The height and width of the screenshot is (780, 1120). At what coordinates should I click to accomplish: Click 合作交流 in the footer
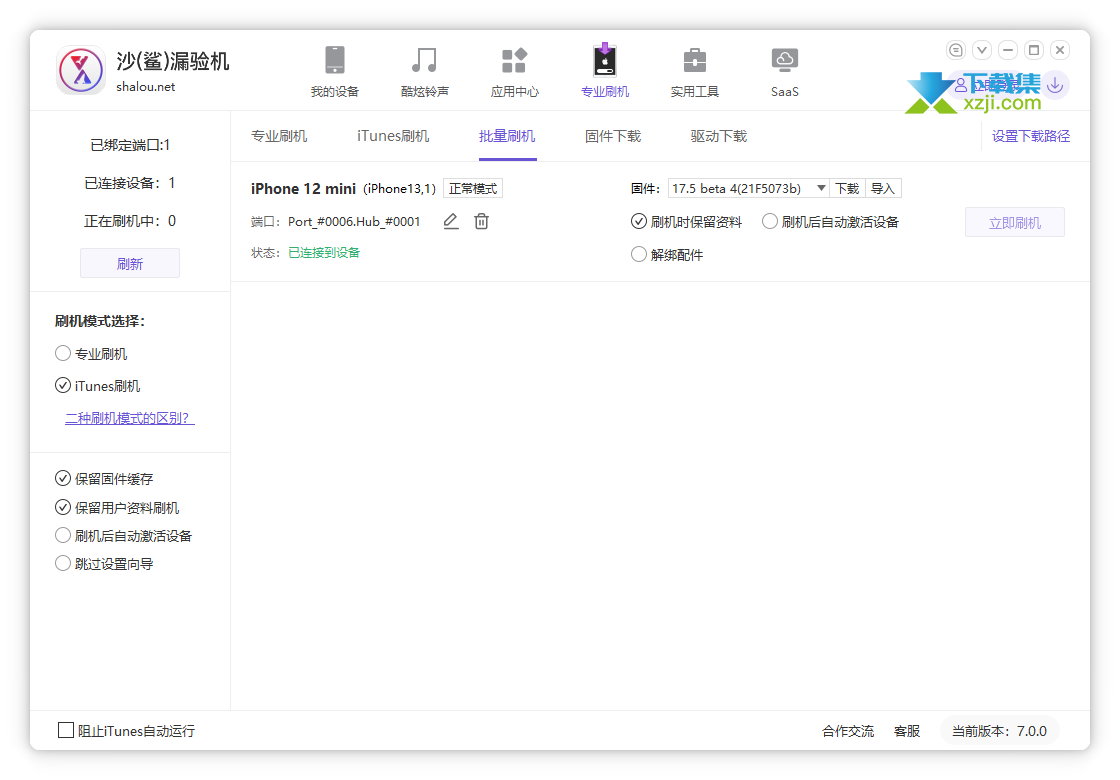click(848, 731)
